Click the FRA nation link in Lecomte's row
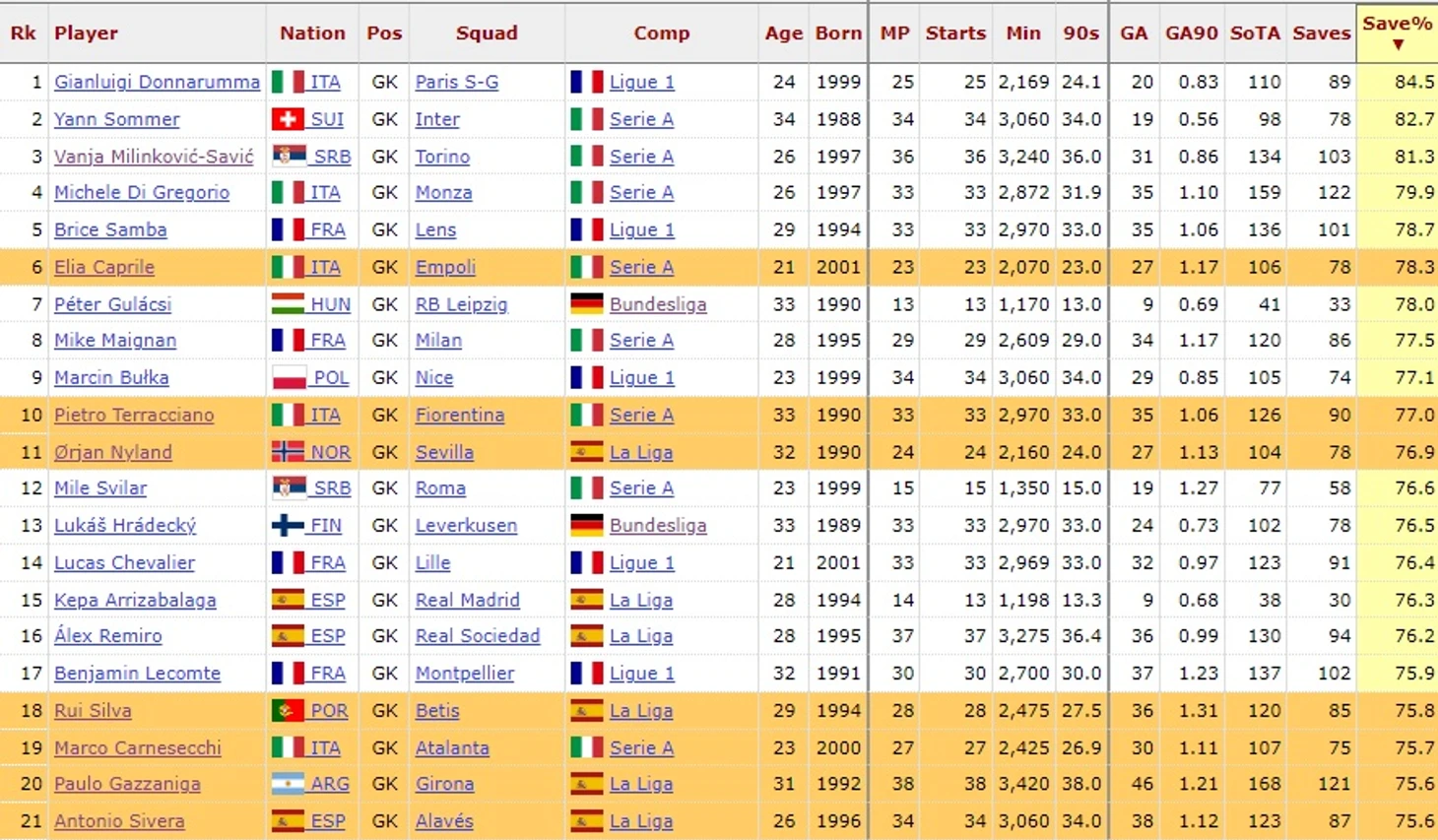The width and height of the screenshot is (1438, 840). click(x=328, y=674)
